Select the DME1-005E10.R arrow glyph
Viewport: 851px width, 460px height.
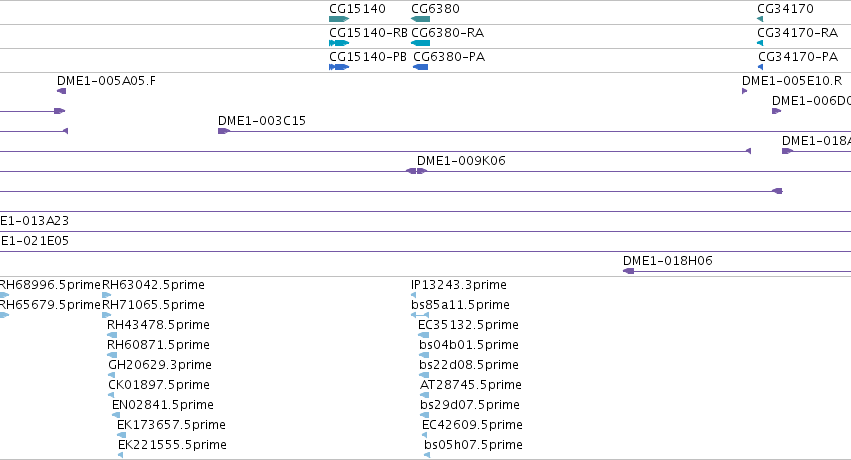coord(745,91)
